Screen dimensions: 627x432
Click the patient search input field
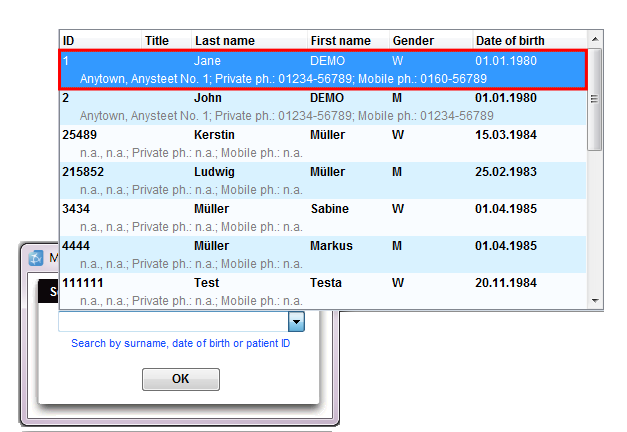coord(174,322)
